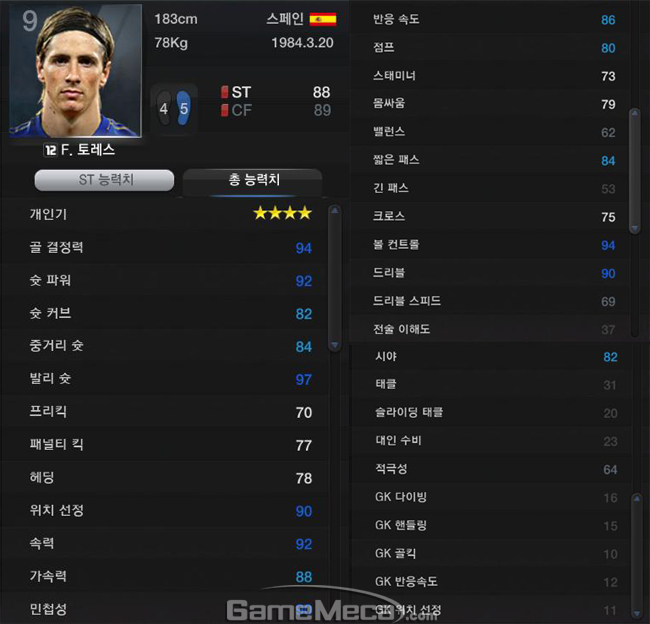The width and height of the screenshot is (650, 624).
Task: Select the CF position row
Action: point(276,110)
